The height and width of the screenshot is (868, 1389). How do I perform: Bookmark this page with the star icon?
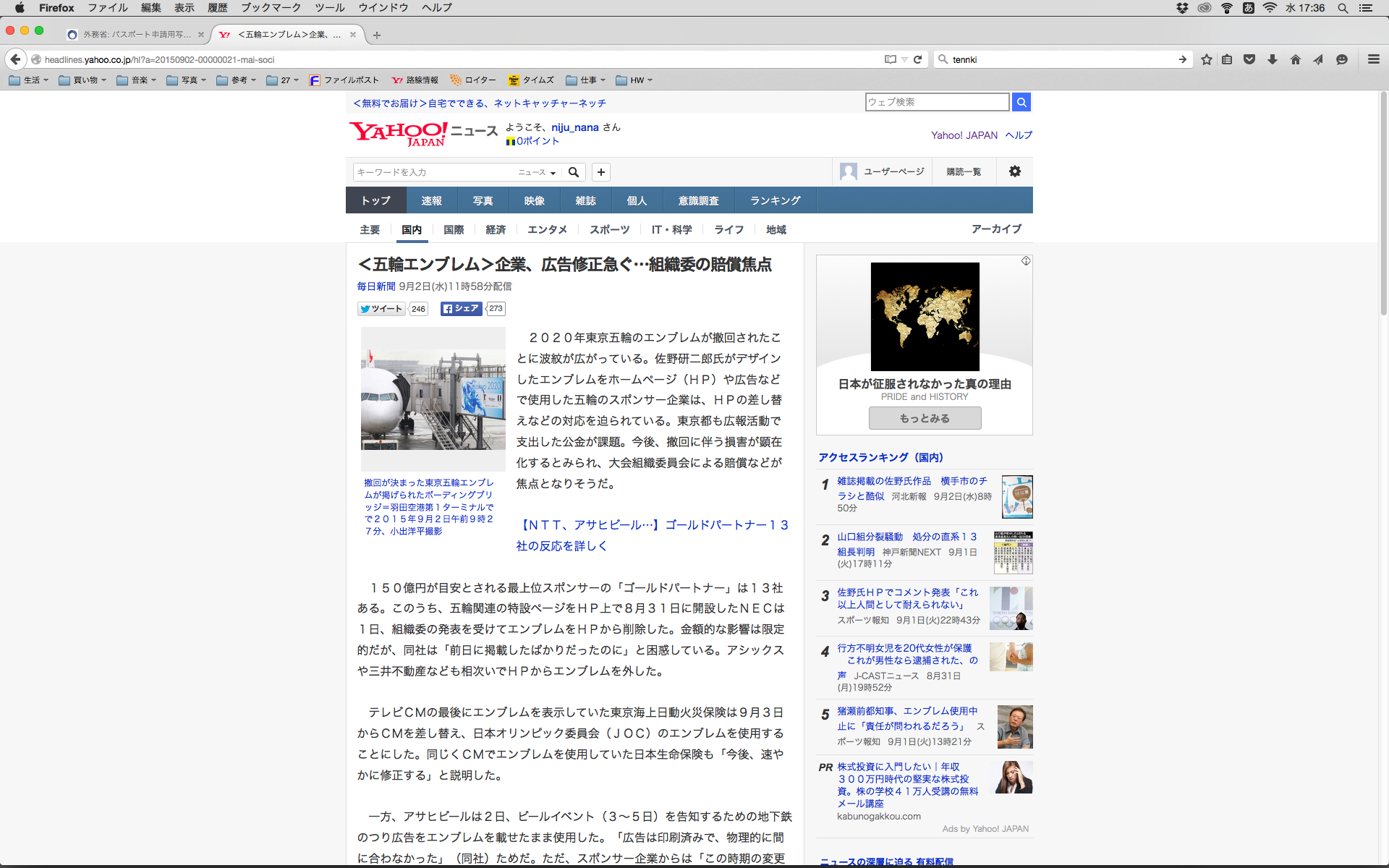pos(1206,59)
